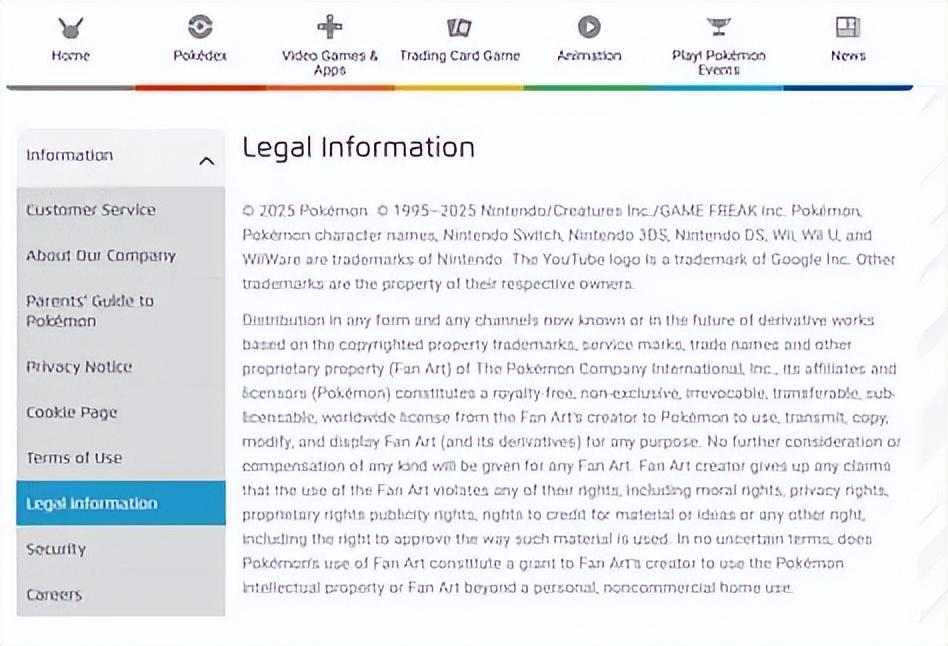This screenshot has width=948, height=646.
Task: Open the Security page link
Action: point(56,549)
